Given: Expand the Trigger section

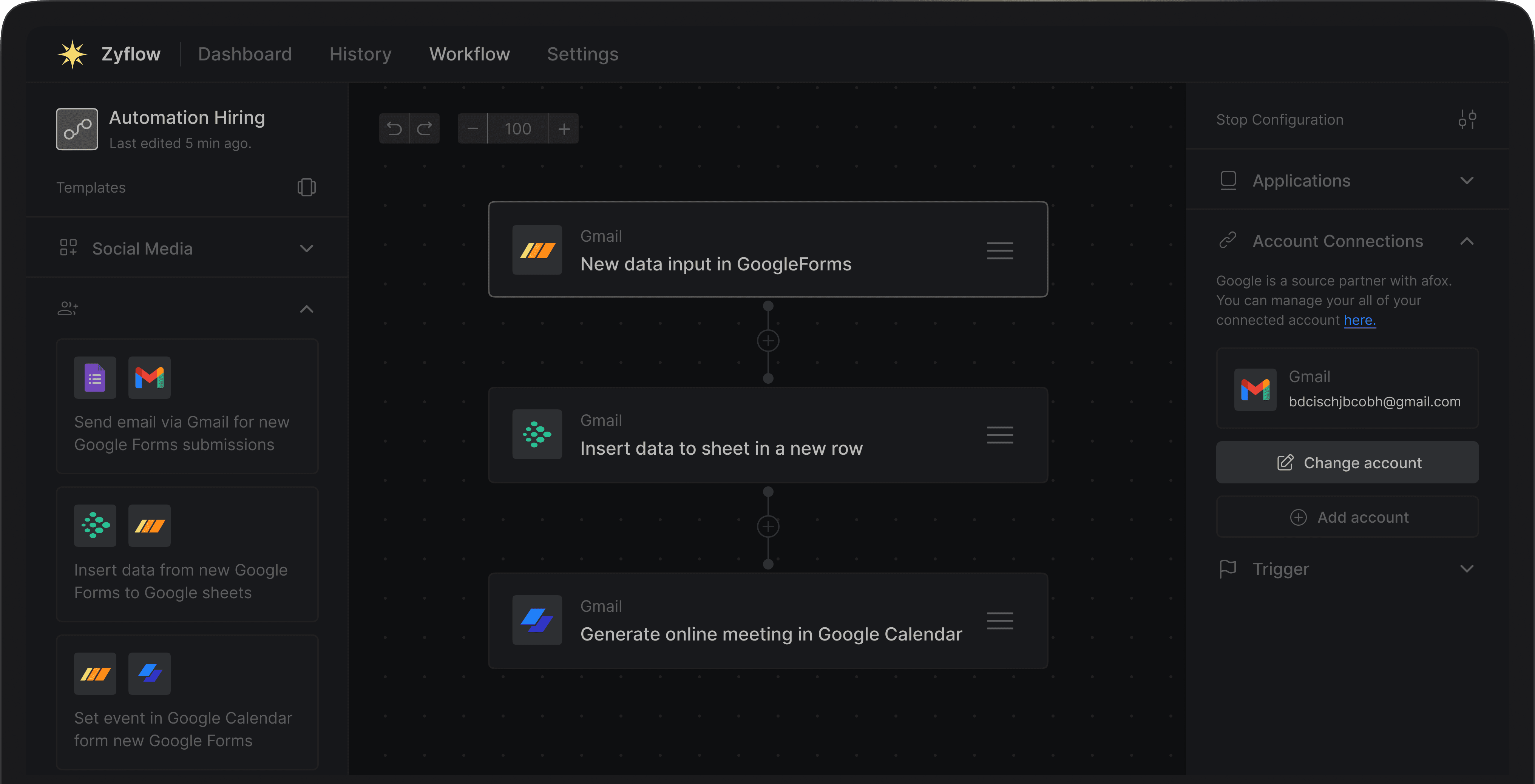Looking at the screenshot, I should coord(1467,569).
